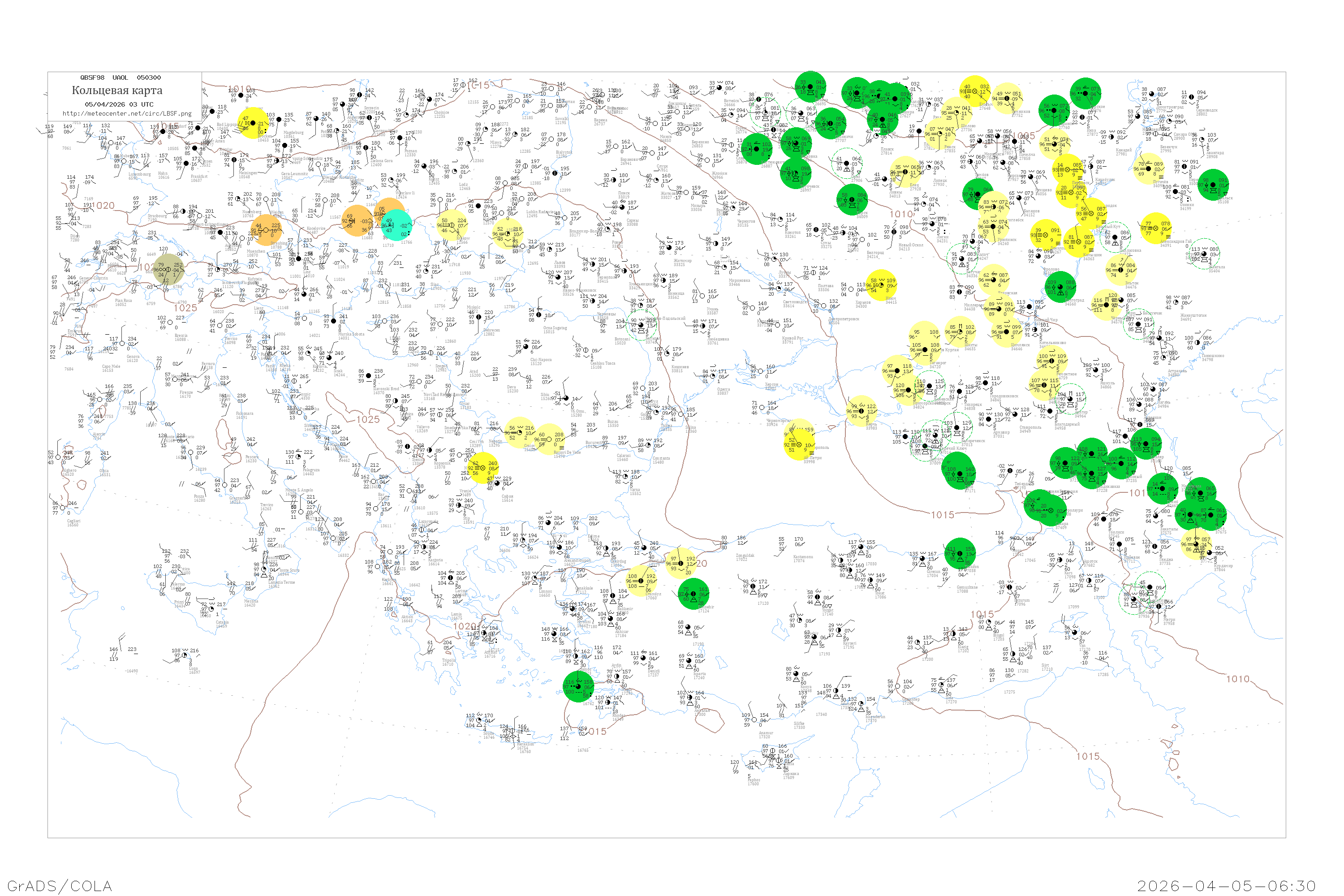This screenshot has width=1344, height=896.
Task: Click the GrADS/COLA label
Action: click(60, 886)
